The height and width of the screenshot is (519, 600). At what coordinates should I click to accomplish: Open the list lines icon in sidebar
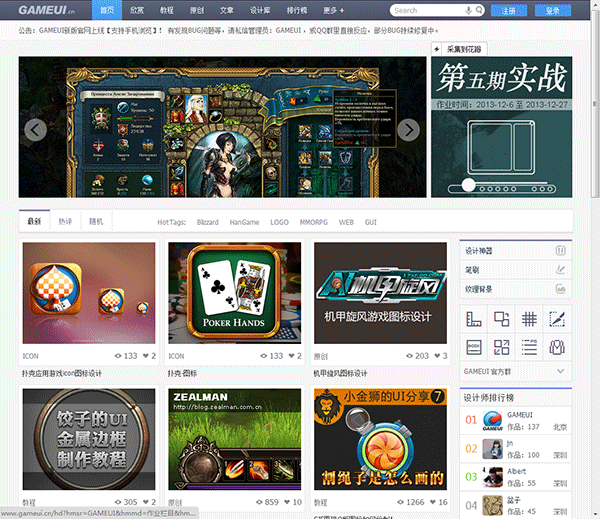click(529, 347)
